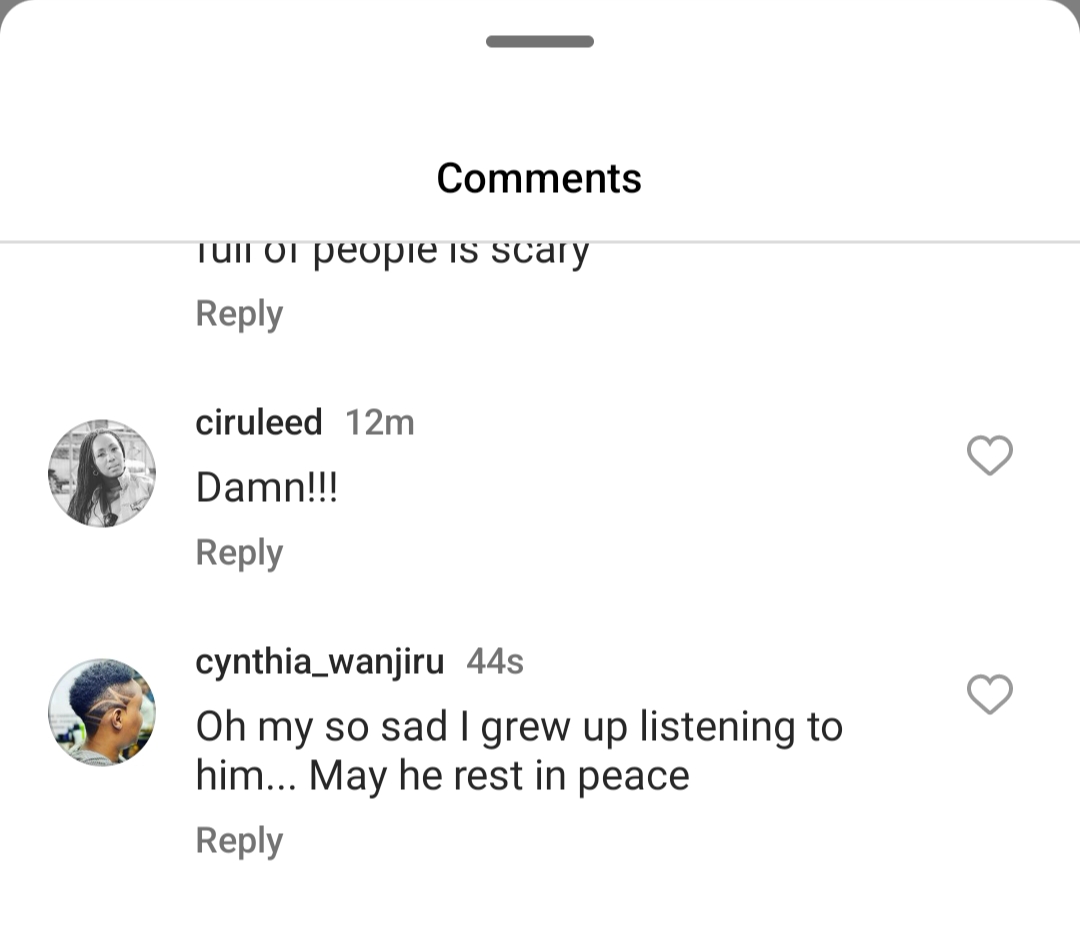
Task: Open the ciruleed username link
Action: (259, 422)
